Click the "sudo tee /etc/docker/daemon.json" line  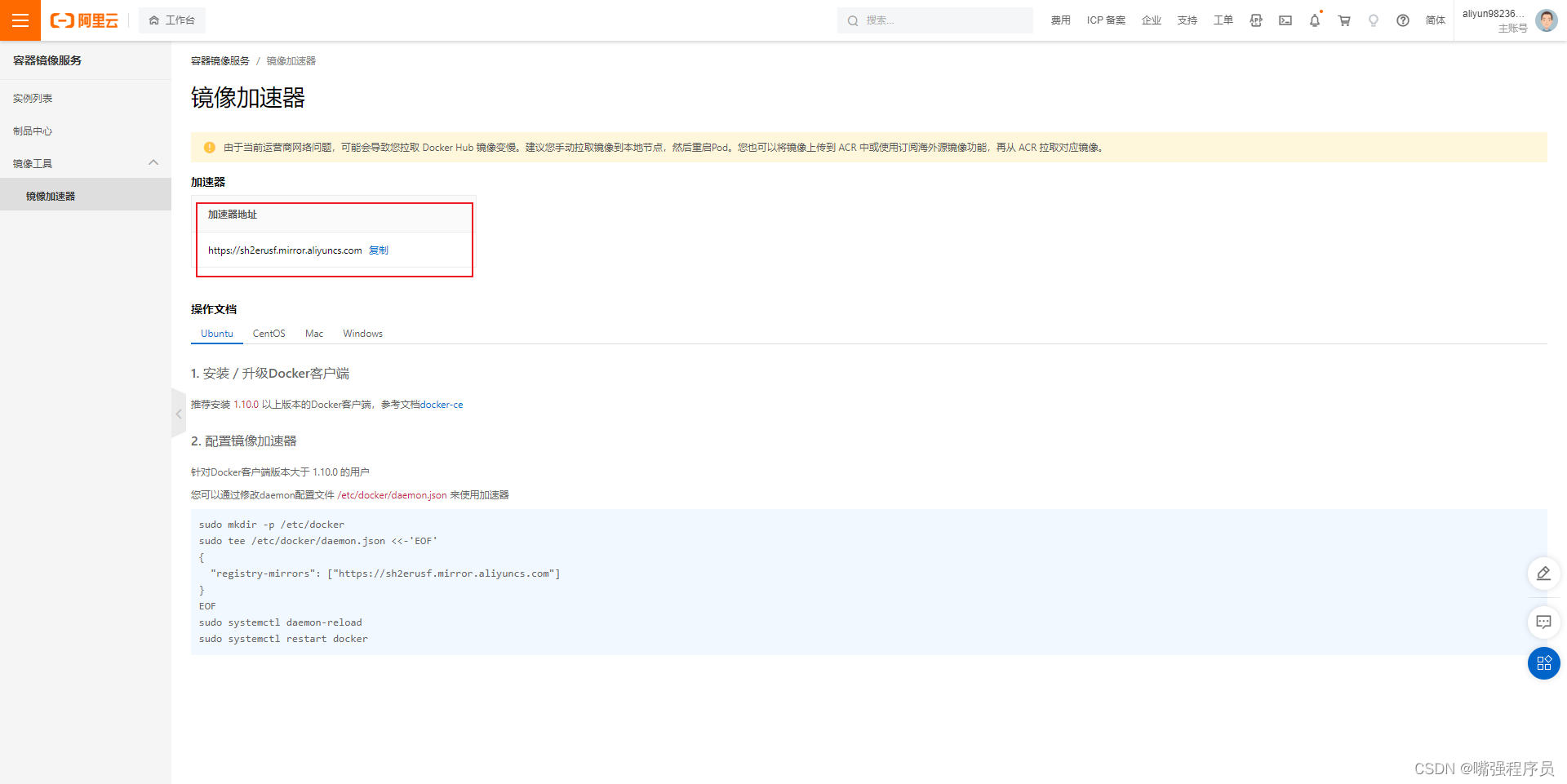[318, 541]
